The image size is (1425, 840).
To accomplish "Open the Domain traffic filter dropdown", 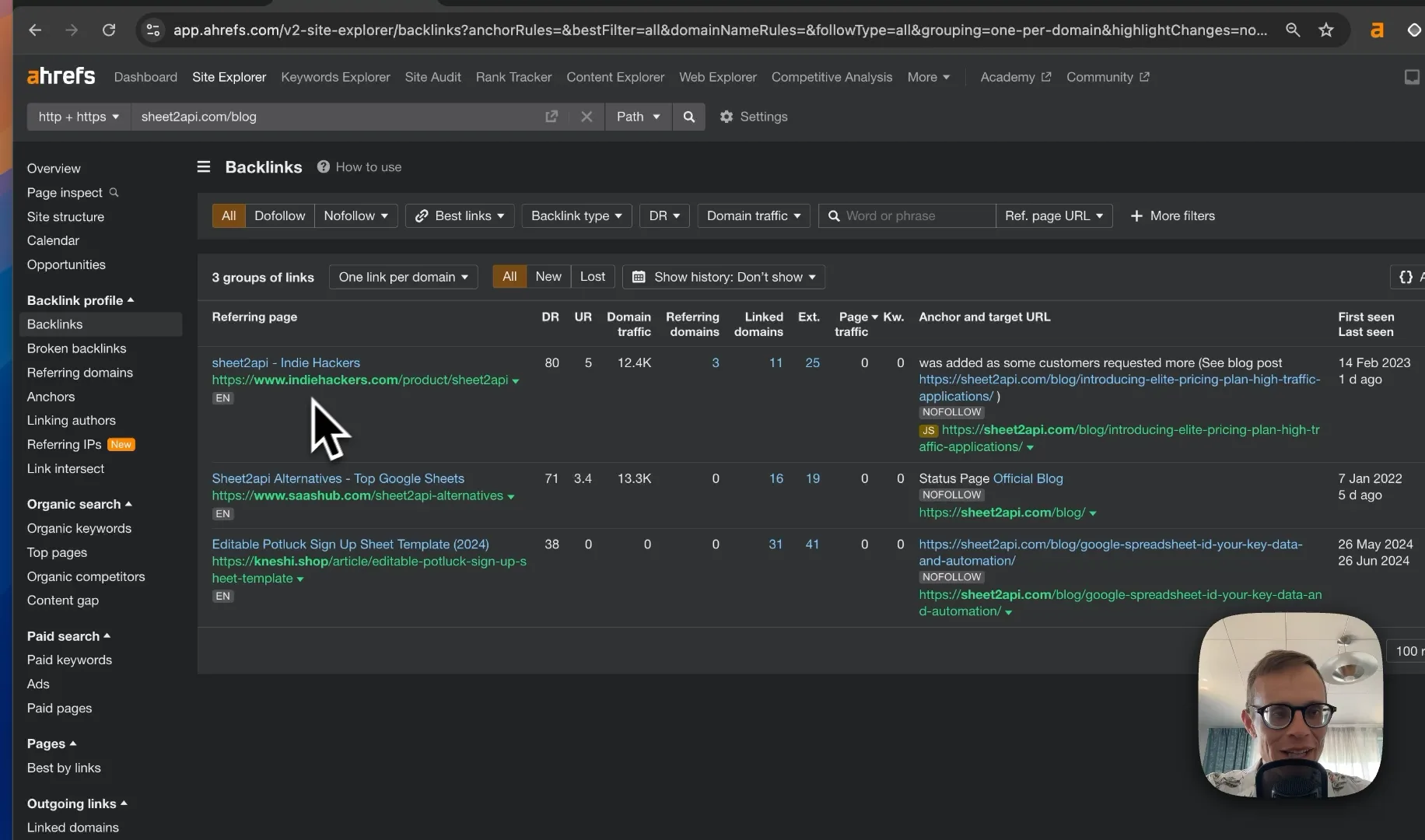I will (754, 215).
